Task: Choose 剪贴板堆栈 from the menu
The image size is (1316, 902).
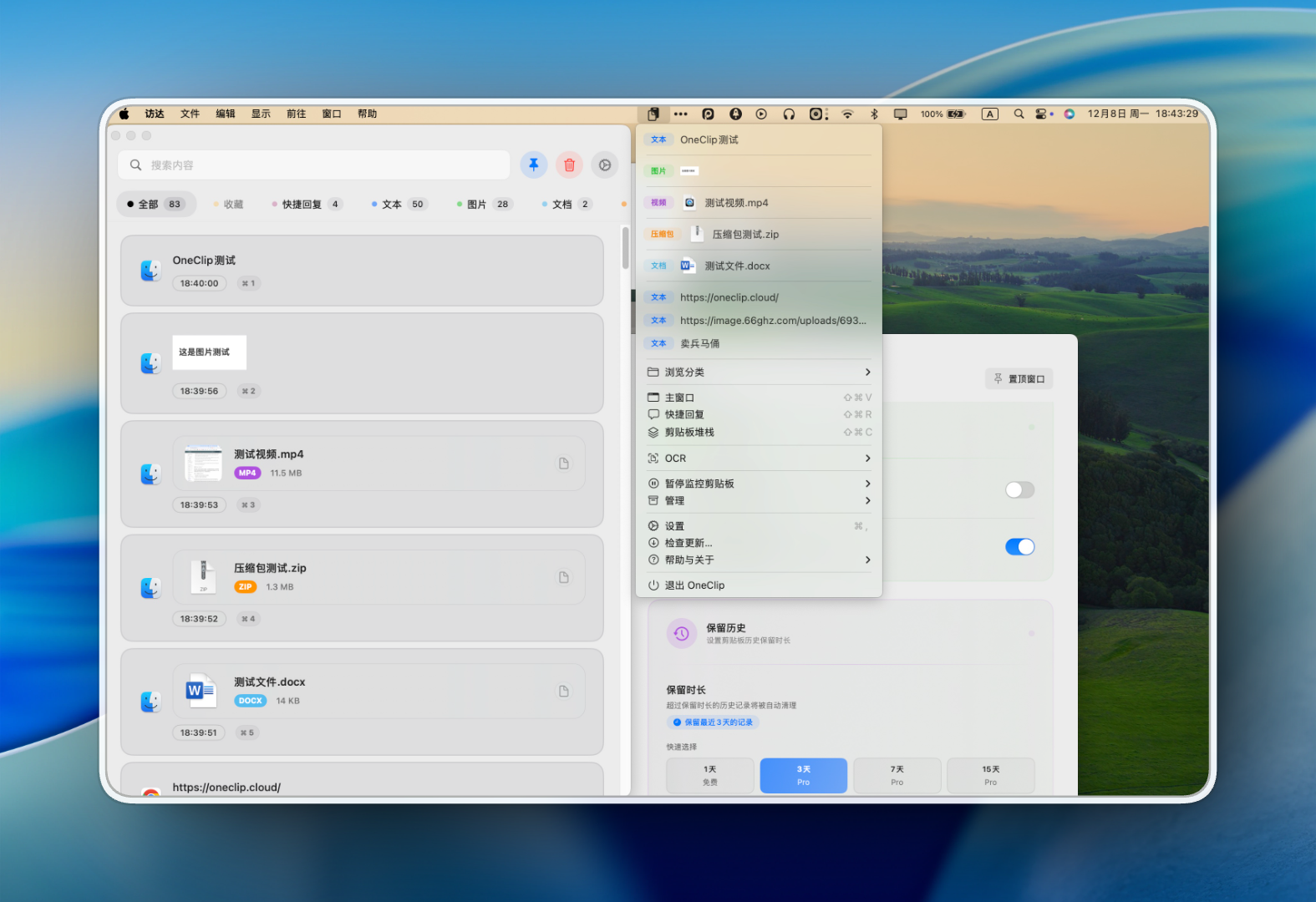Action: point(689,433)
